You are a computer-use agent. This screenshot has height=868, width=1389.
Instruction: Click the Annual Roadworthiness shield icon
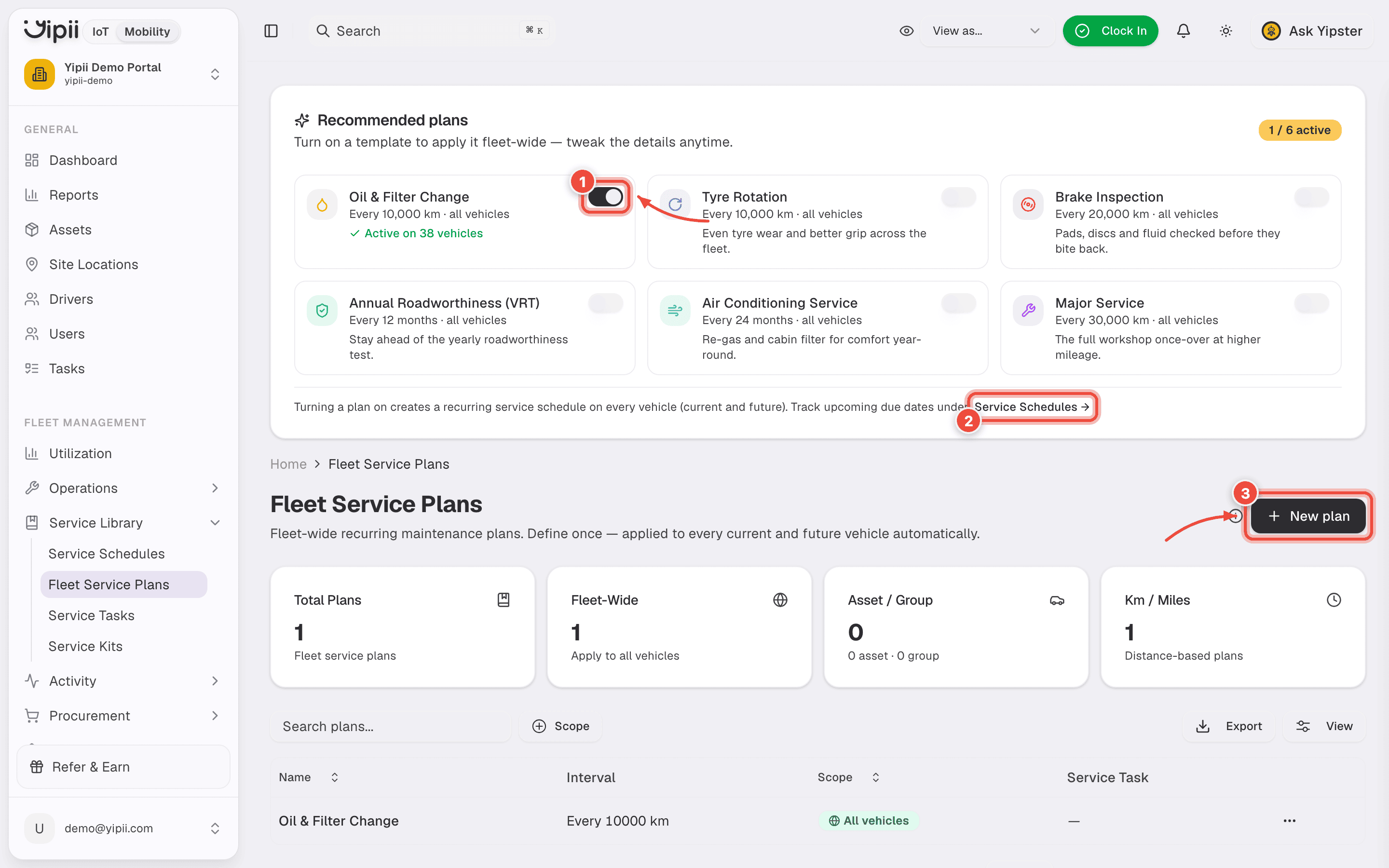pyautogui.click(x=322, y=311)
